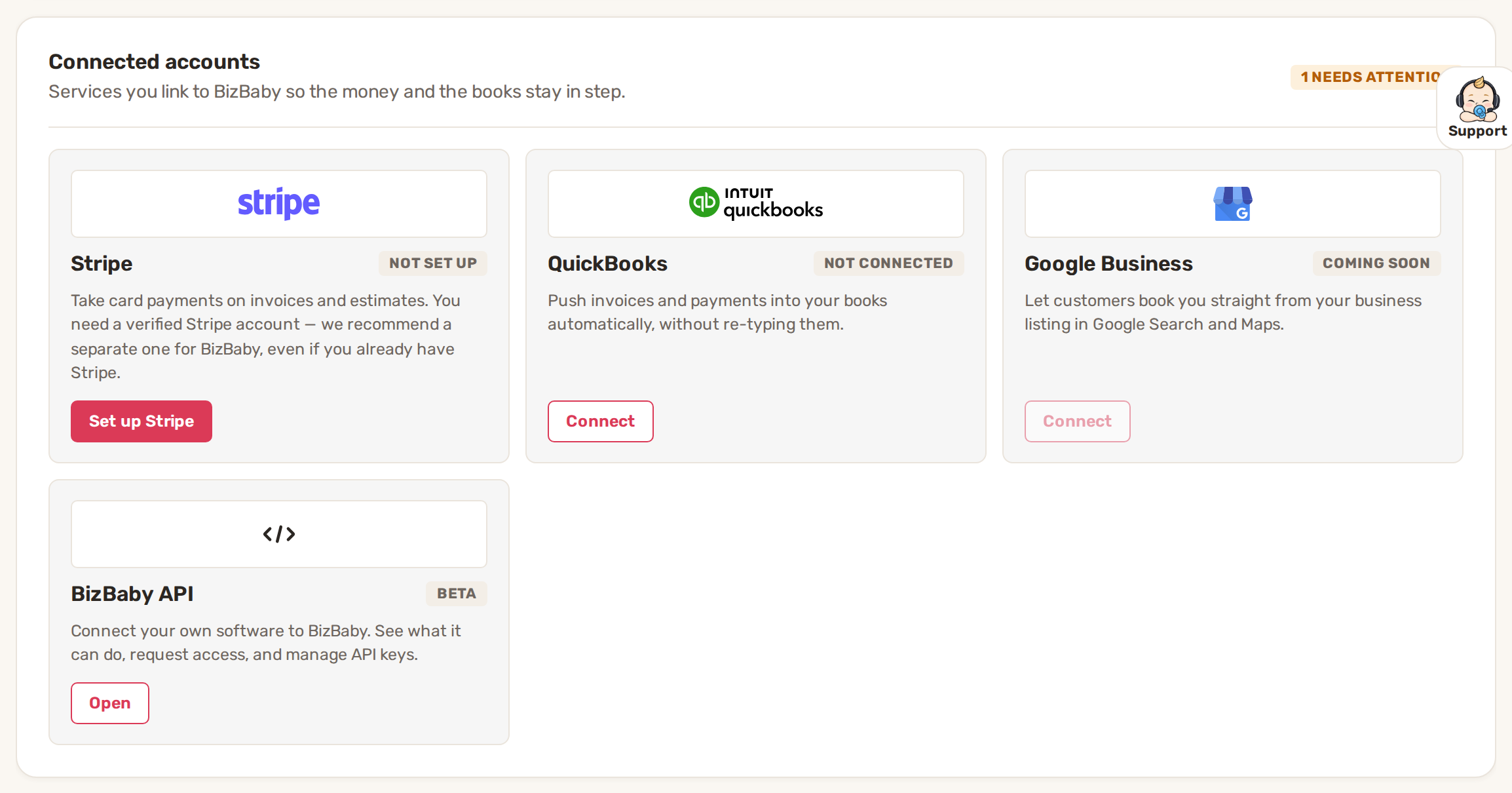Viewport: 1512px width, 793px height.
Task: Click the NOT SET UP status badge
Action: pyautogui.click(x=433, y=263)
